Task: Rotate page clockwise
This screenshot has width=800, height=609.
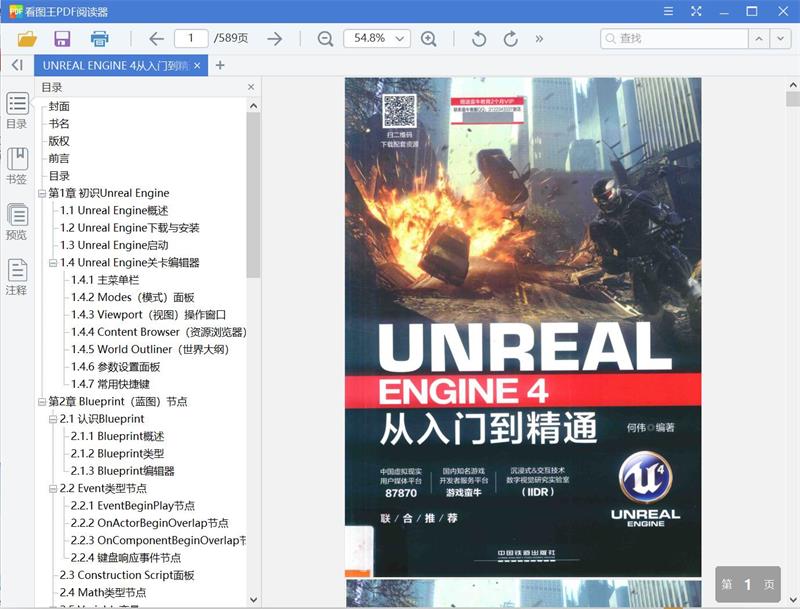Action: click(x=510, y=39)
